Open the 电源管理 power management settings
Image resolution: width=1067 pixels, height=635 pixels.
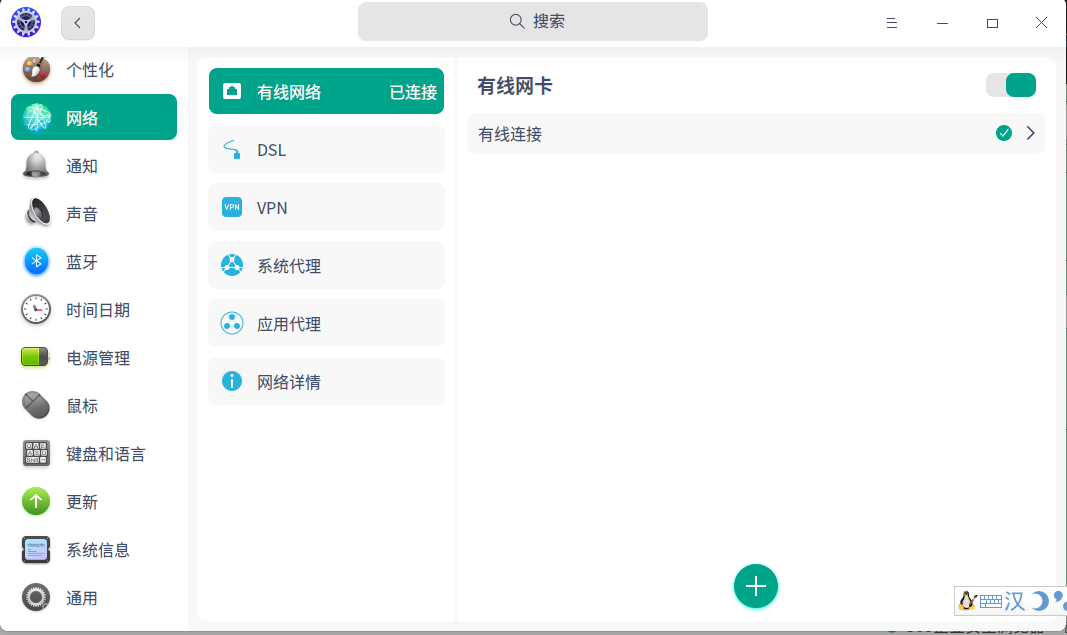coord(94,357)
